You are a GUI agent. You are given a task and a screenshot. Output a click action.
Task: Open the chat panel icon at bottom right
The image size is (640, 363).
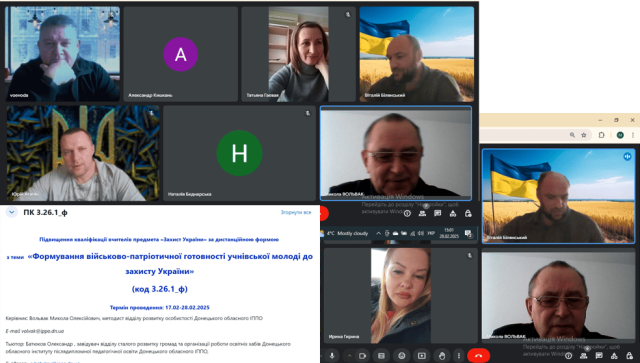[x=599, y=356]
